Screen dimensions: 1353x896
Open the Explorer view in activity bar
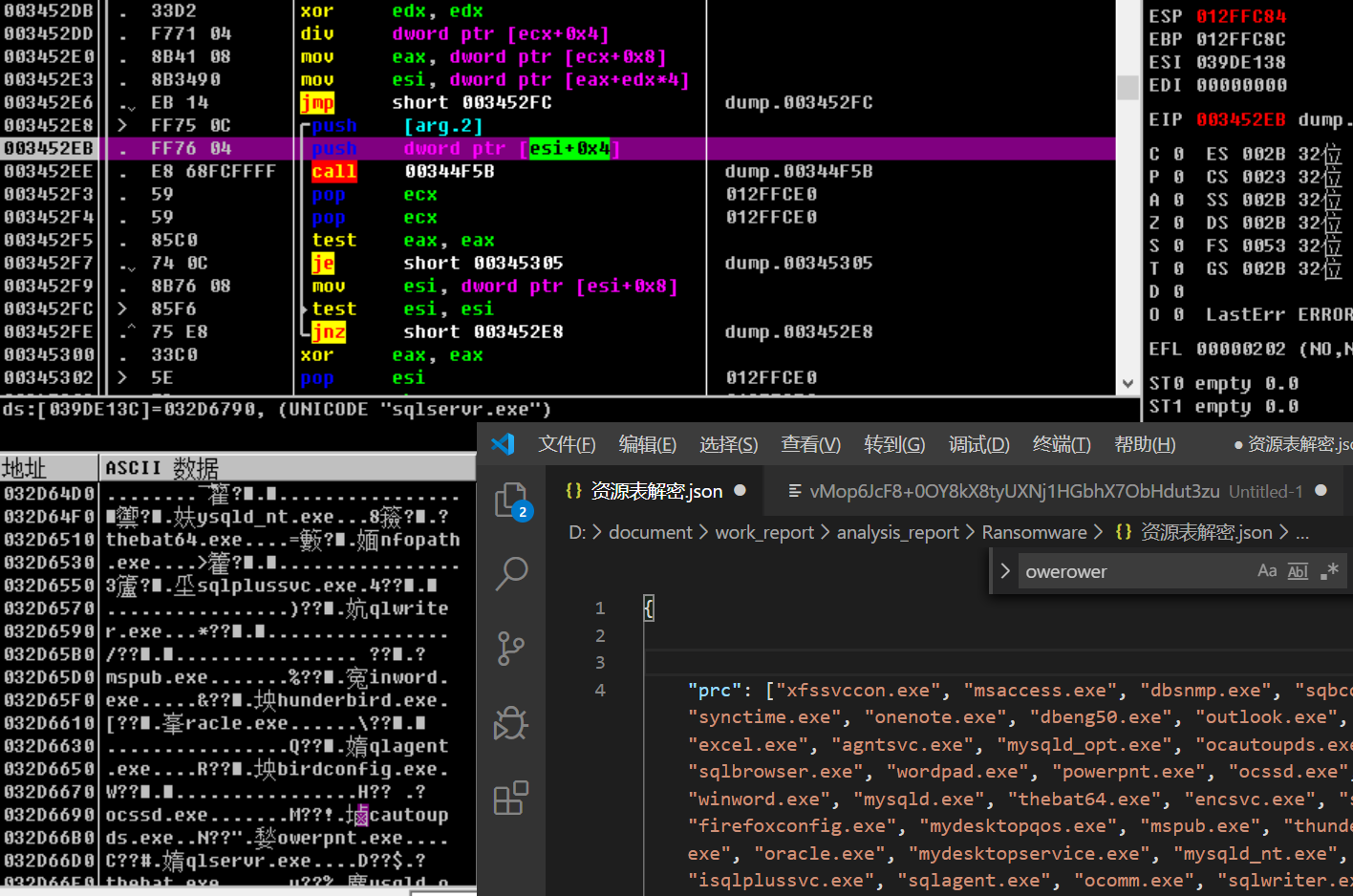click(x=512, y=501)
